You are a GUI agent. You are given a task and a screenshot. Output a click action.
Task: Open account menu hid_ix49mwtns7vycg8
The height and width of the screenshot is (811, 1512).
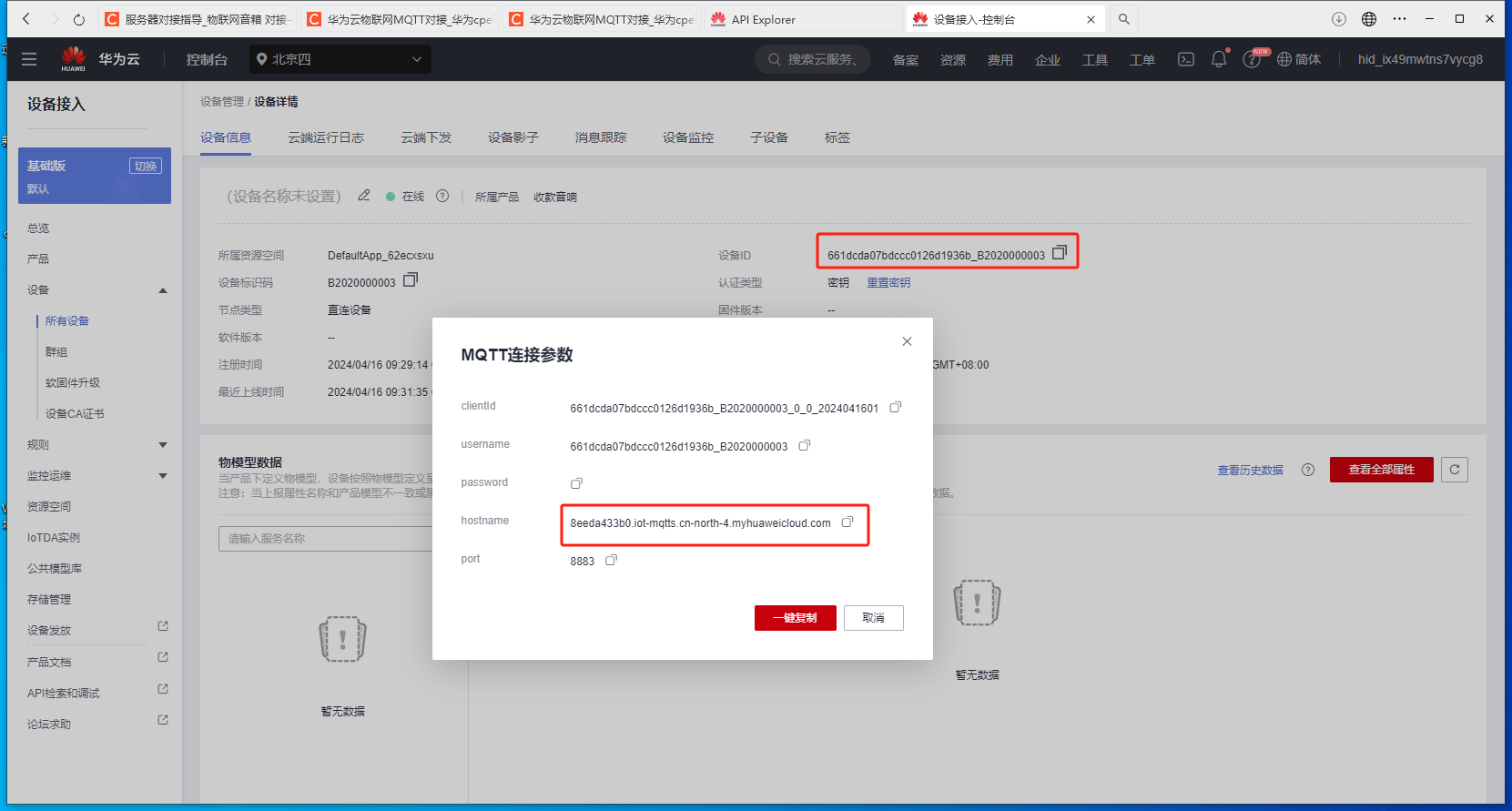[1420, 59]
